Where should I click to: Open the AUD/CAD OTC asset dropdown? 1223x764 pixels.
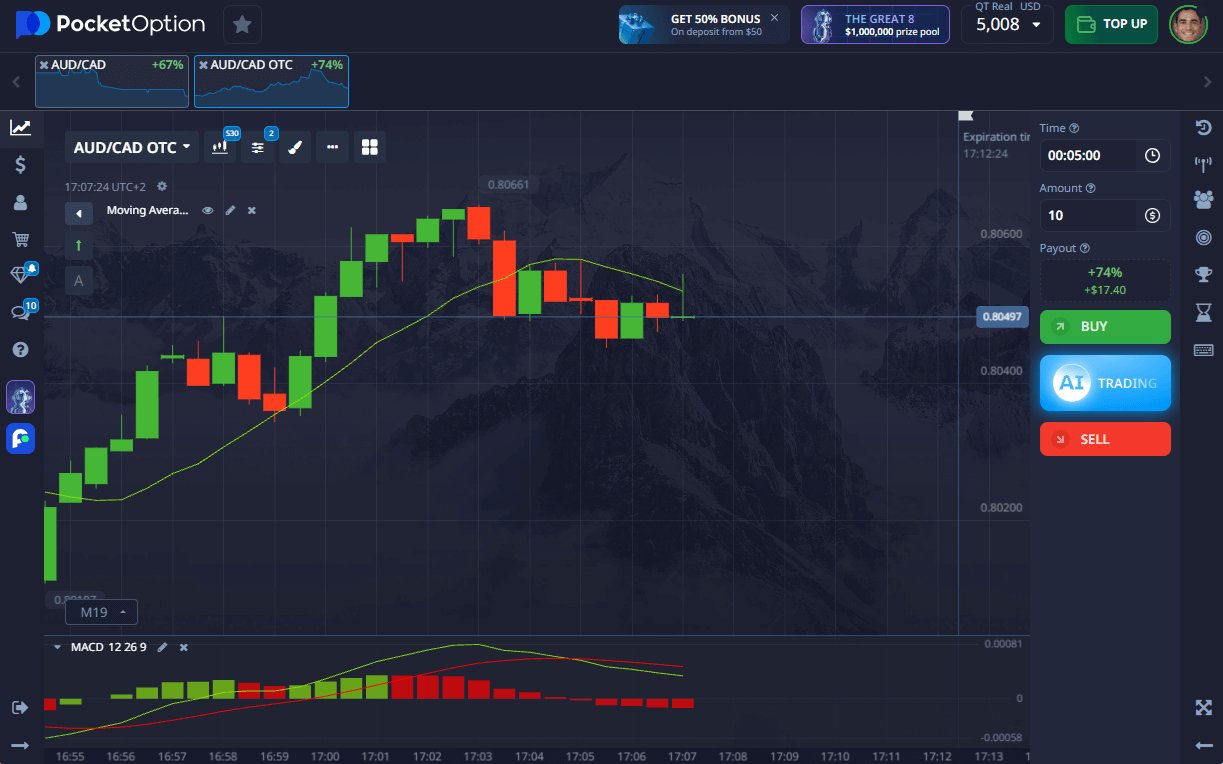coord(132,147)
